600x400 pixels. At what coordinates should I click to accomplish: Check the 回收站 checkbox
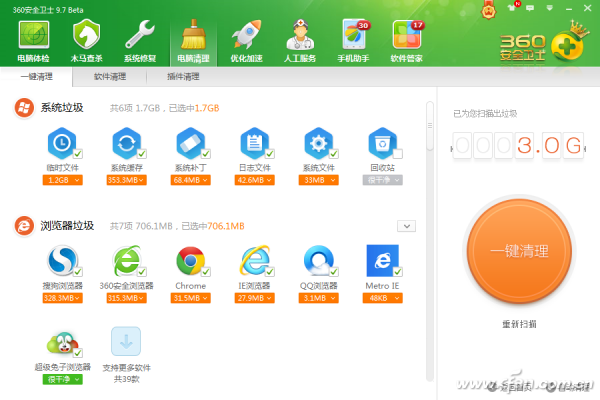coord(398,154)
